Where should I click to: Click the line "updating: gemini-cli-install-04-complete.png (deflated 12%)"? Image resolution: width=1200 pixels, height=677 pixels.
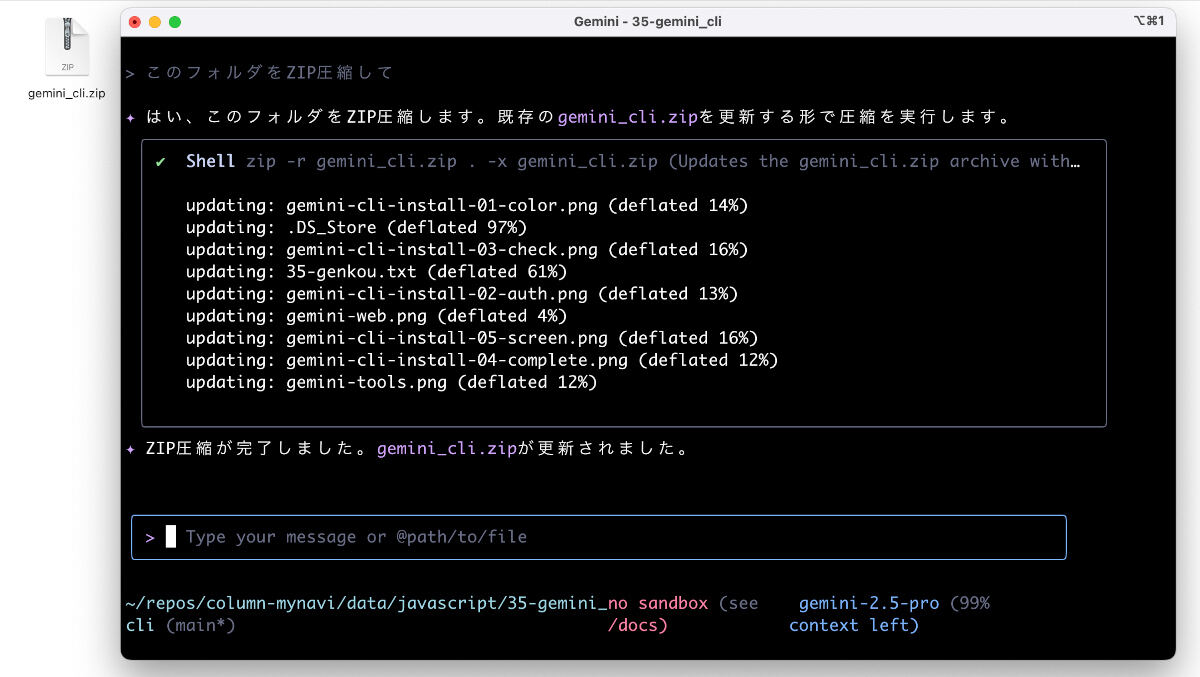482,360
